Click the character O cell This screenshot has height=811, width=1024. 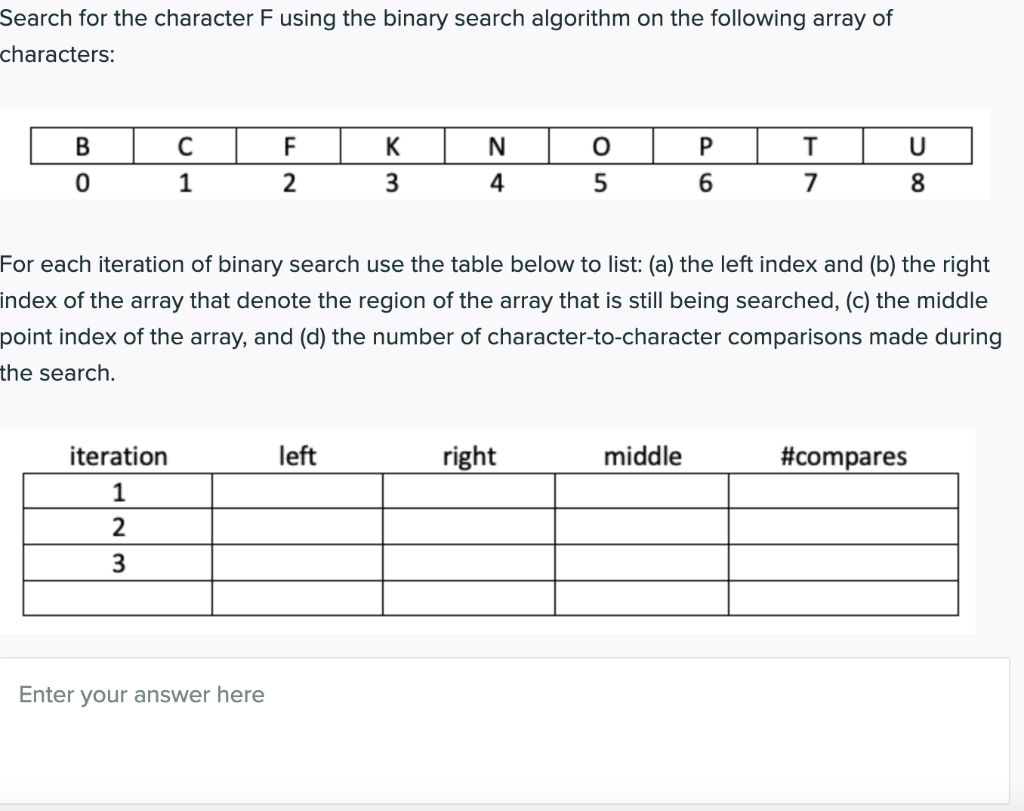pyautogui.click(x=600, y=146)
